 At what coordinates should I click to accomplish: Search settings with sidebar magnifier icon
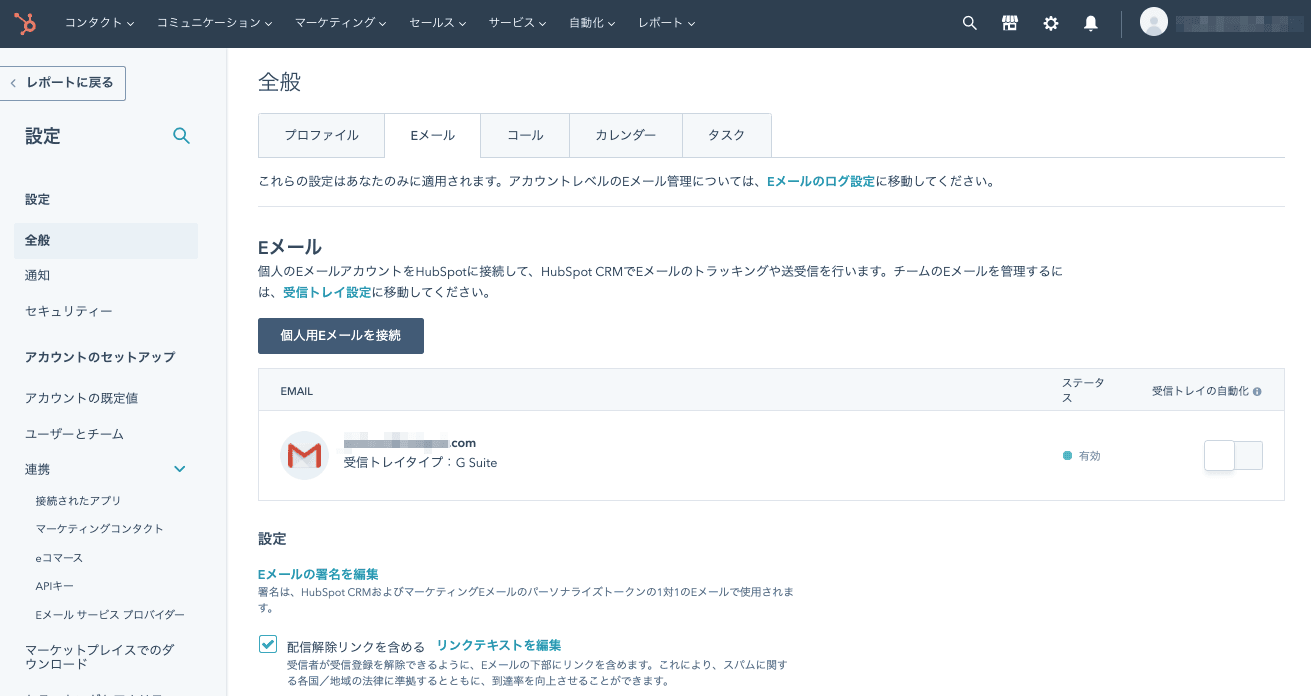coord(181,135)
